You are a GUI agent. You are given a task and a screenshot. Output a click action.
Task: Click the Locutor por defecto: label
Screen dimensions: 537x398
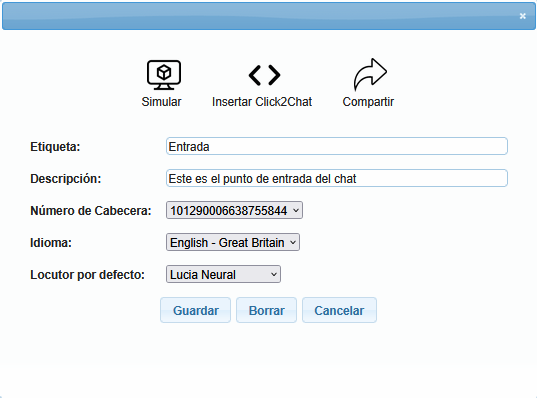88,275
